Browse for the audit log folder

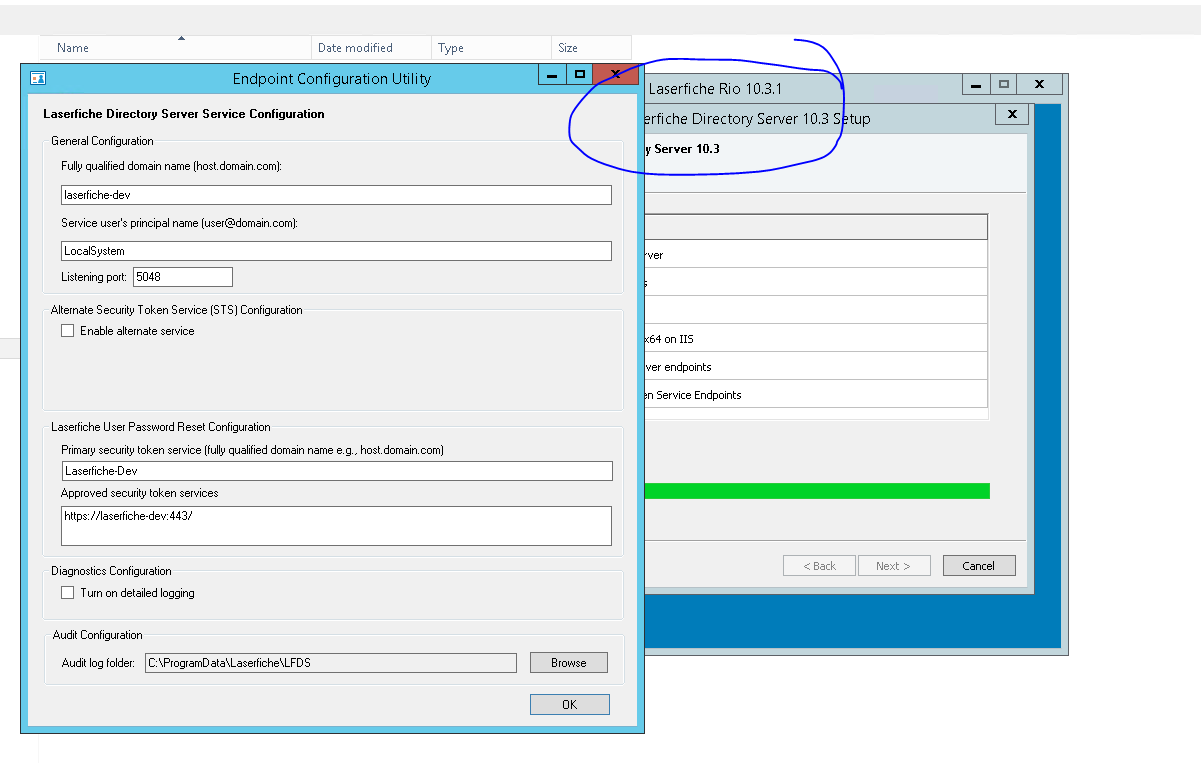tap(568, 663)
